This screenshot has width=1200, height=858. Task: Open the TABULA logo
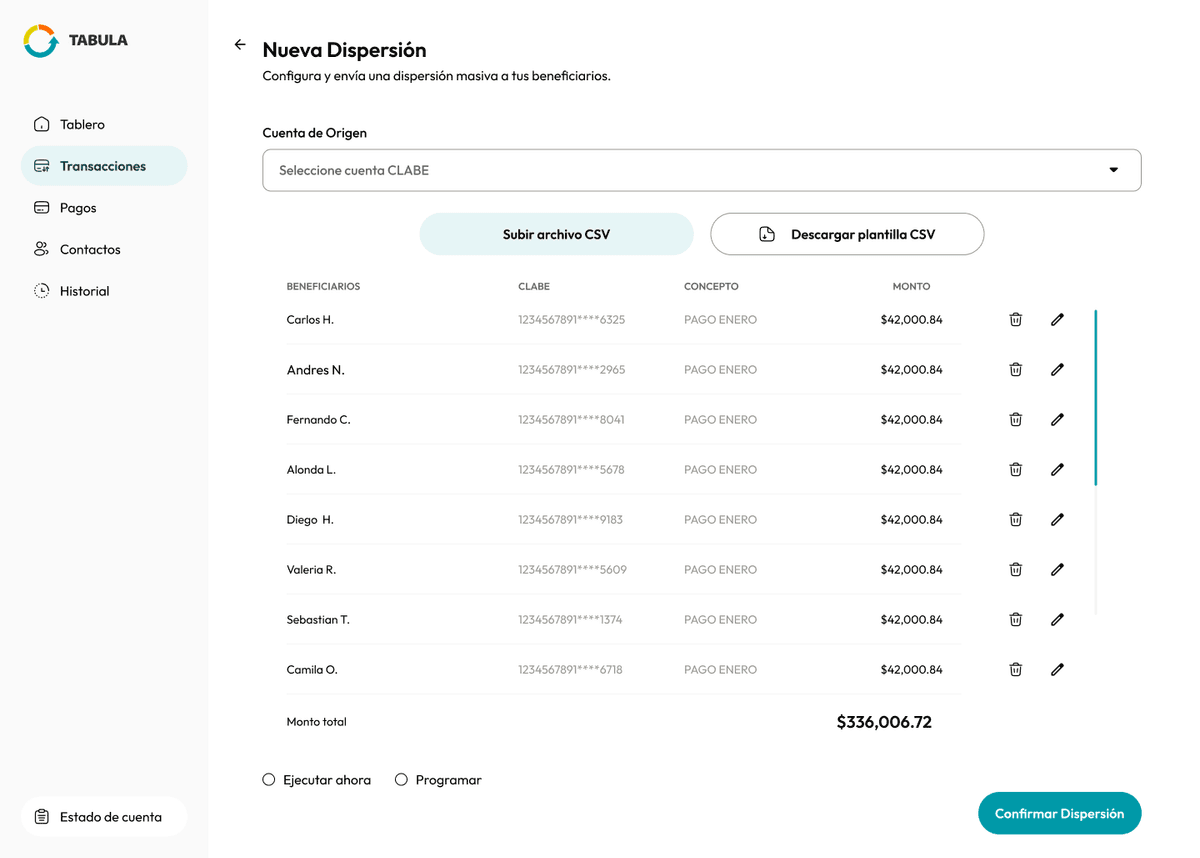[x=74, y=40]
